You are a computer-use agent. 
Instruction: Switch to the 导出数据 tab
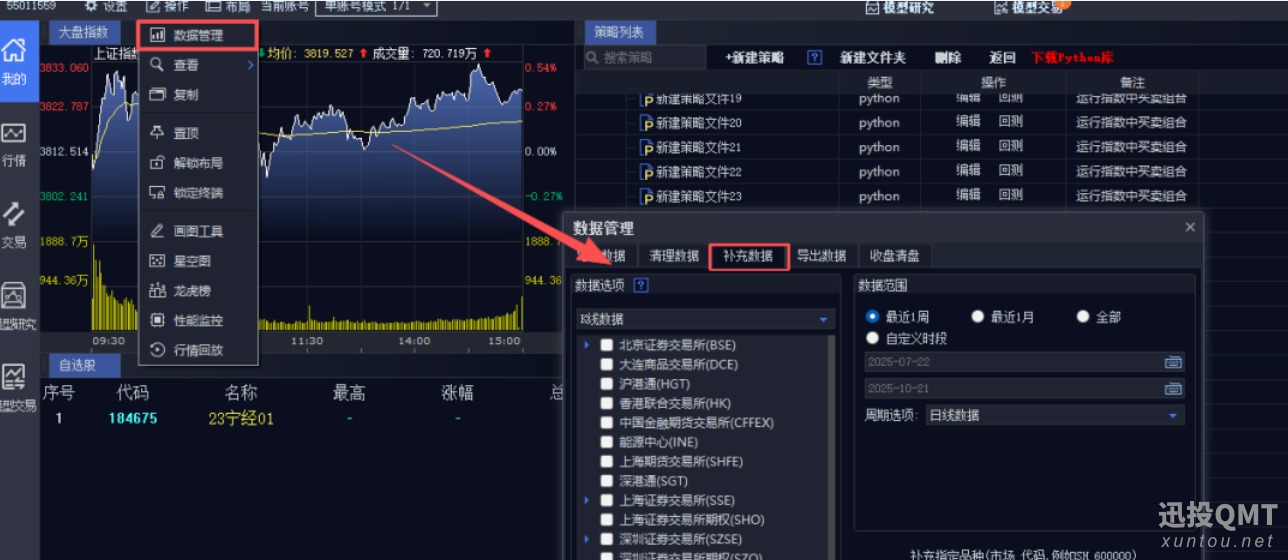coord(821,256)
